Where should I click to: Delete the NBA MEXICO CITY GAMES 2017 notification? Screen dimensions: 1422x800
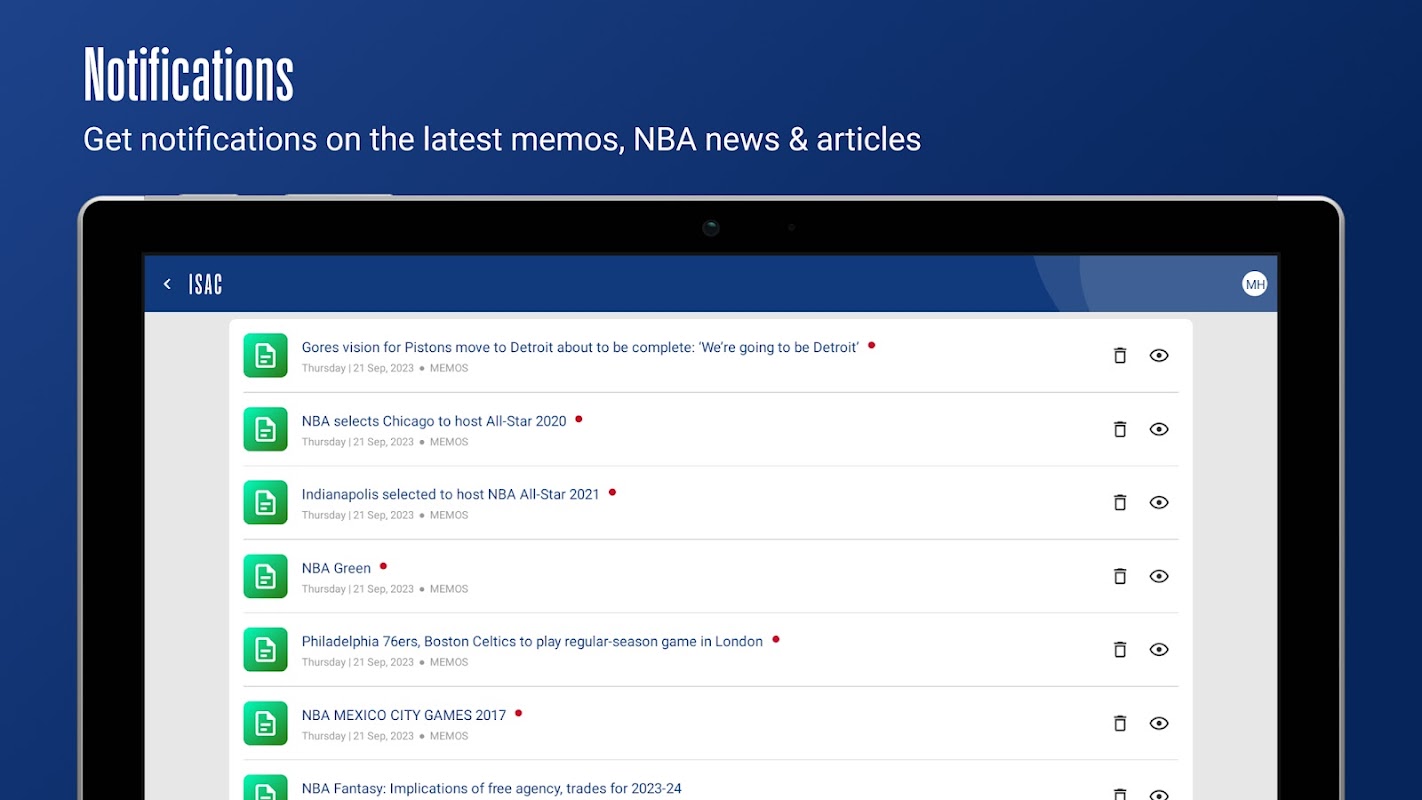pyautogui.click(x=1120, y=723)
